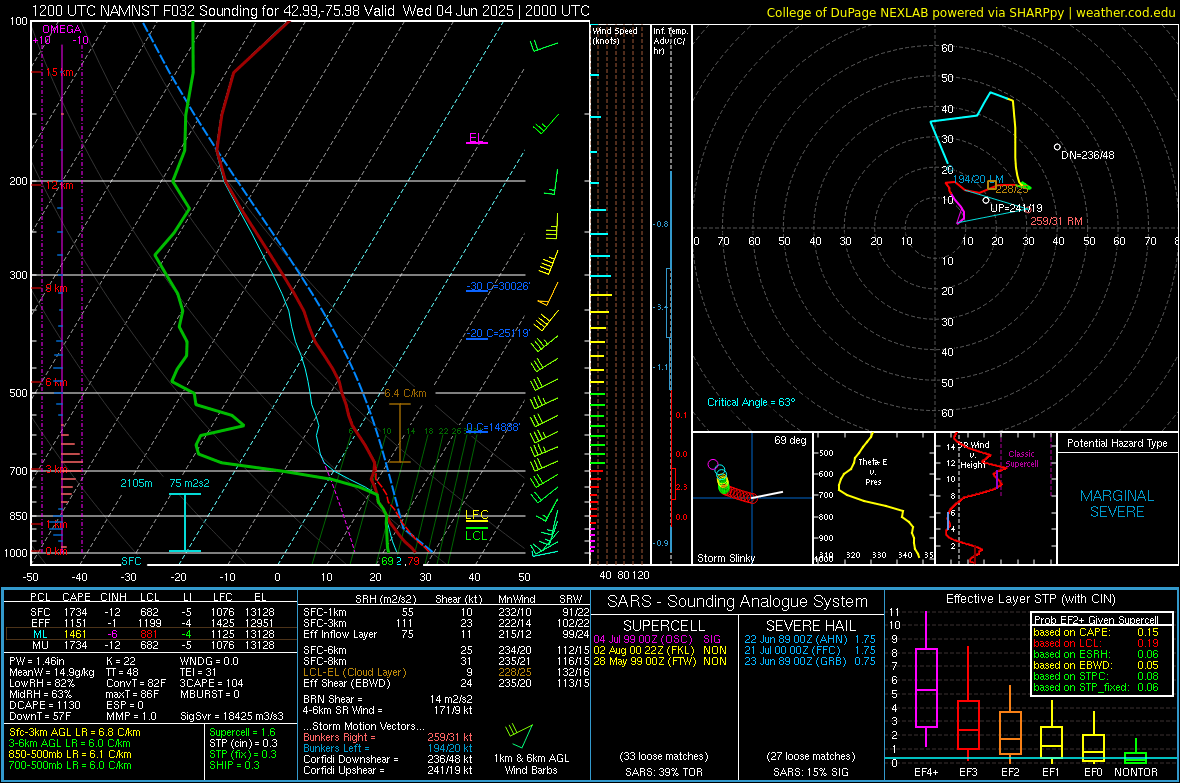Click the Storm Slinky panel label

[725, 558]
